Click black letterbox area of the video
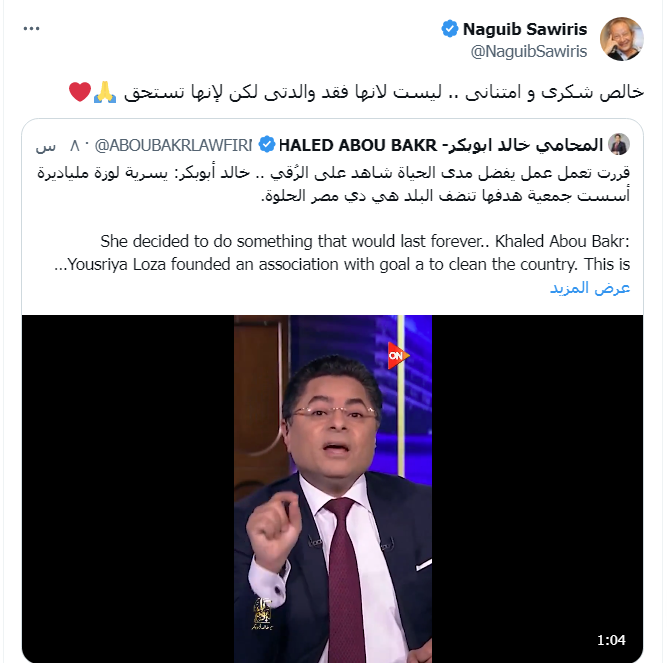The width and height of the screenshot is (667, 663). tap(128, 489)
